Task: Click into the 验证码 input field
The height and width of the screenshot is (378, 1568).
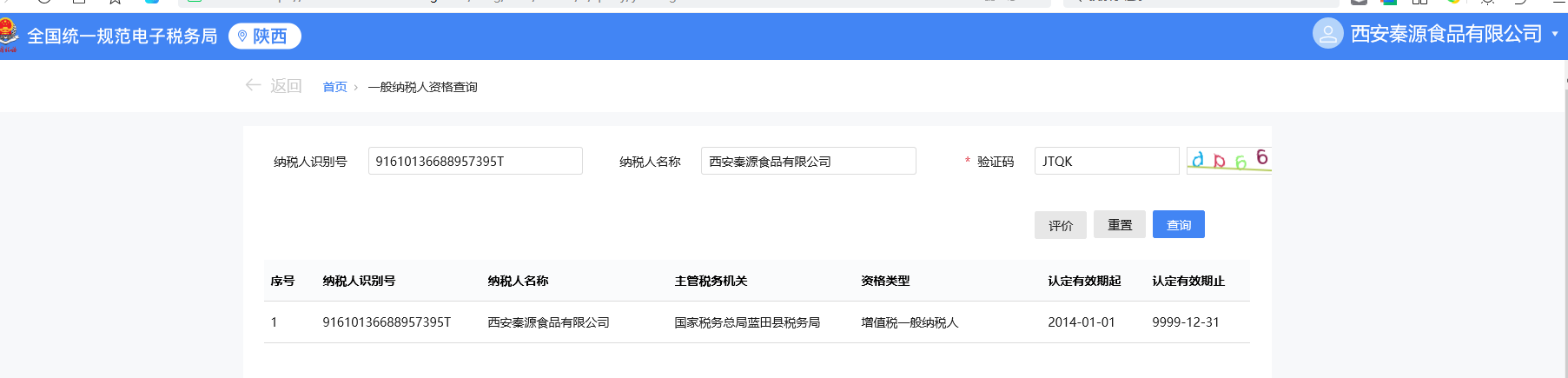Action: click(x=1106, y=161)
